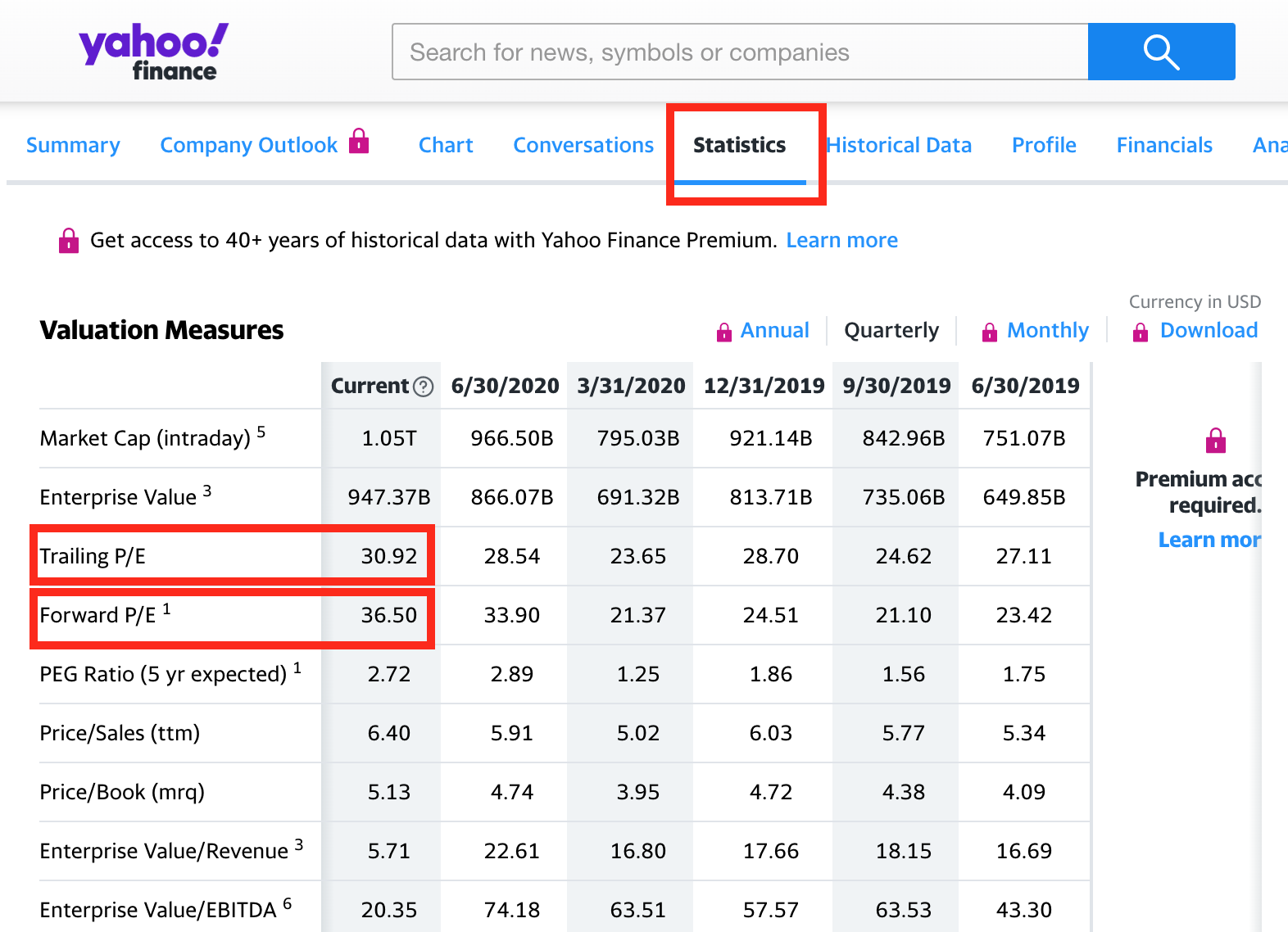Screen dimensions: 1288x932
Task: Click Learn more under Premium access required
Action: 1209,540
